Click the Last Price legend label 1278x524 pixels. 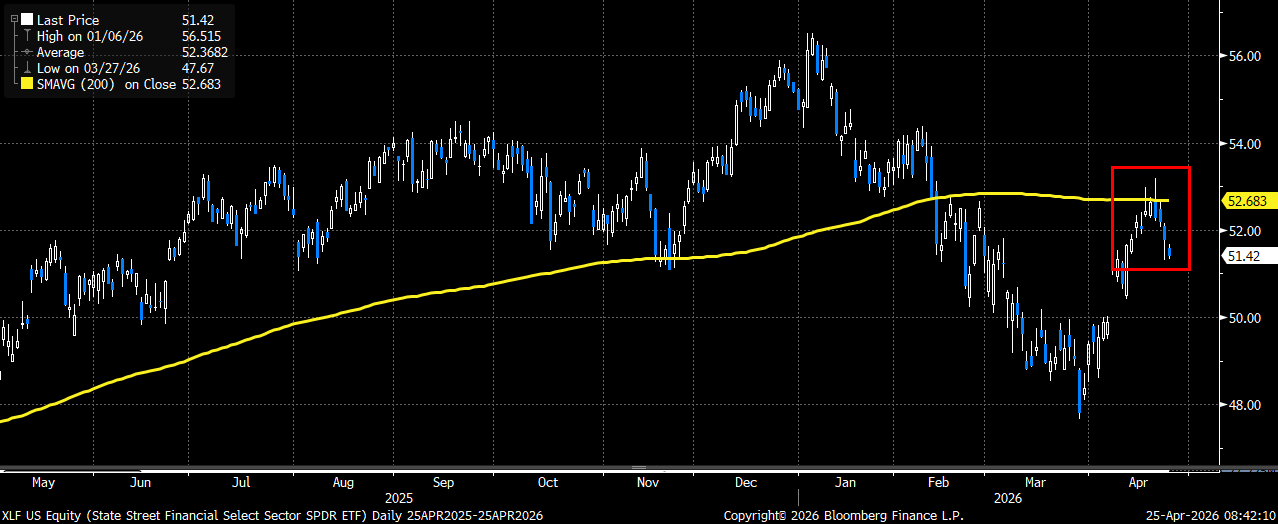[67, 20]
